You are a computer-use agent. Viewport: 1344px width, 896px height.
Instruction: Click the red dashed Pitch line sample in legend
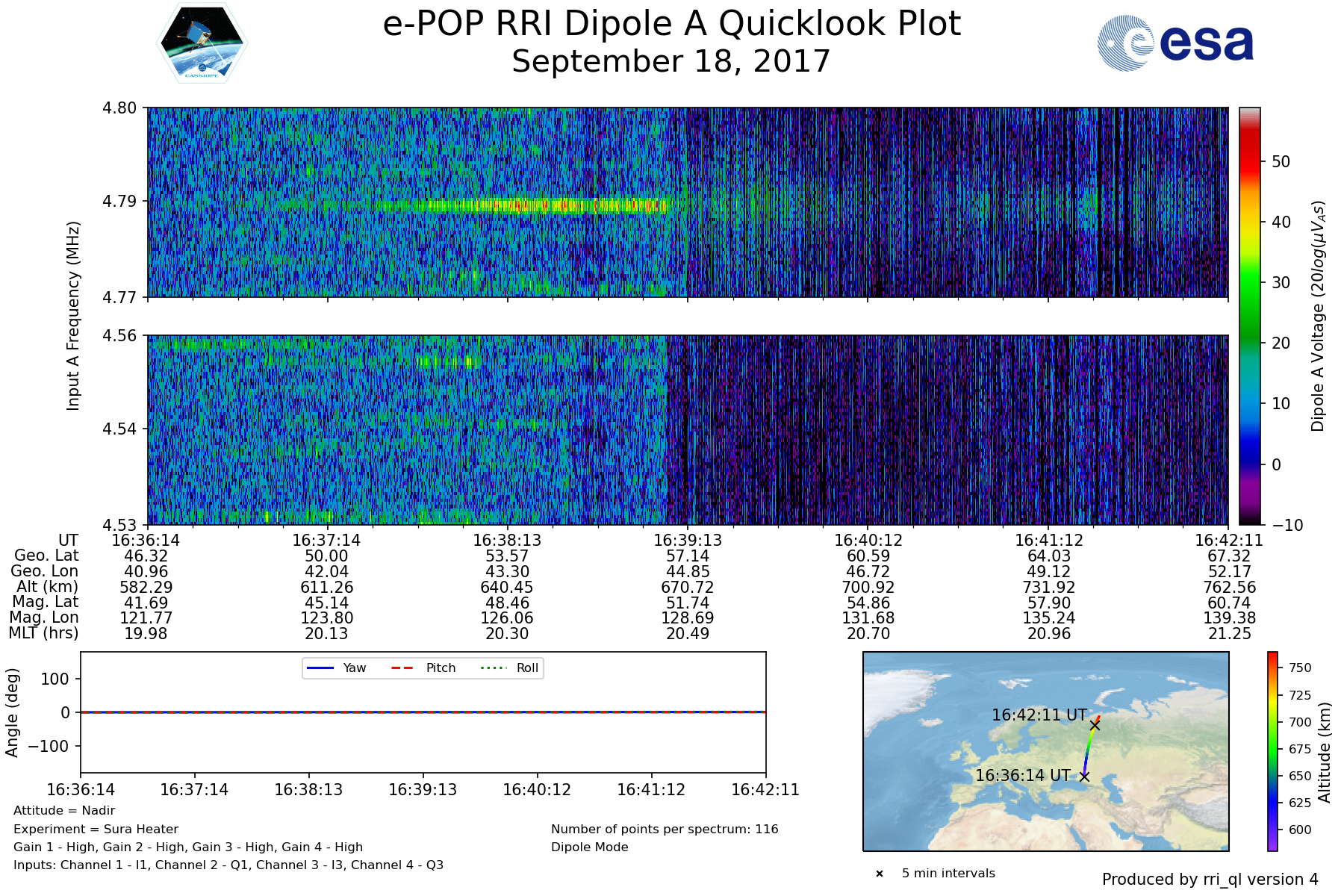coord(402,668)
